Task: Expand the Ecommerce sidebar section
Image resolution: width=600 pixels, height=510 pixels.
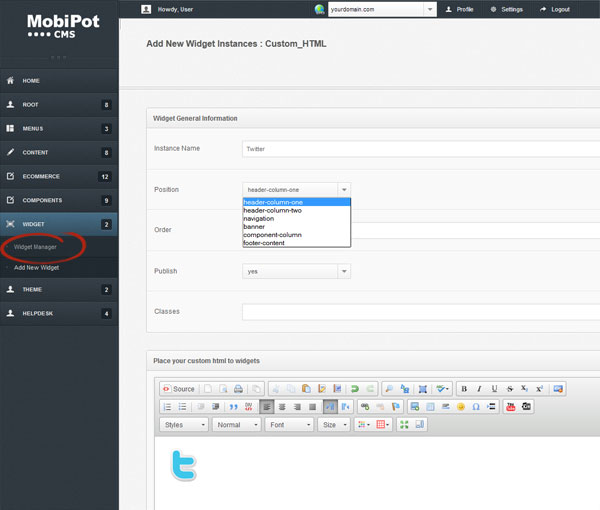Action: (59, 176)
